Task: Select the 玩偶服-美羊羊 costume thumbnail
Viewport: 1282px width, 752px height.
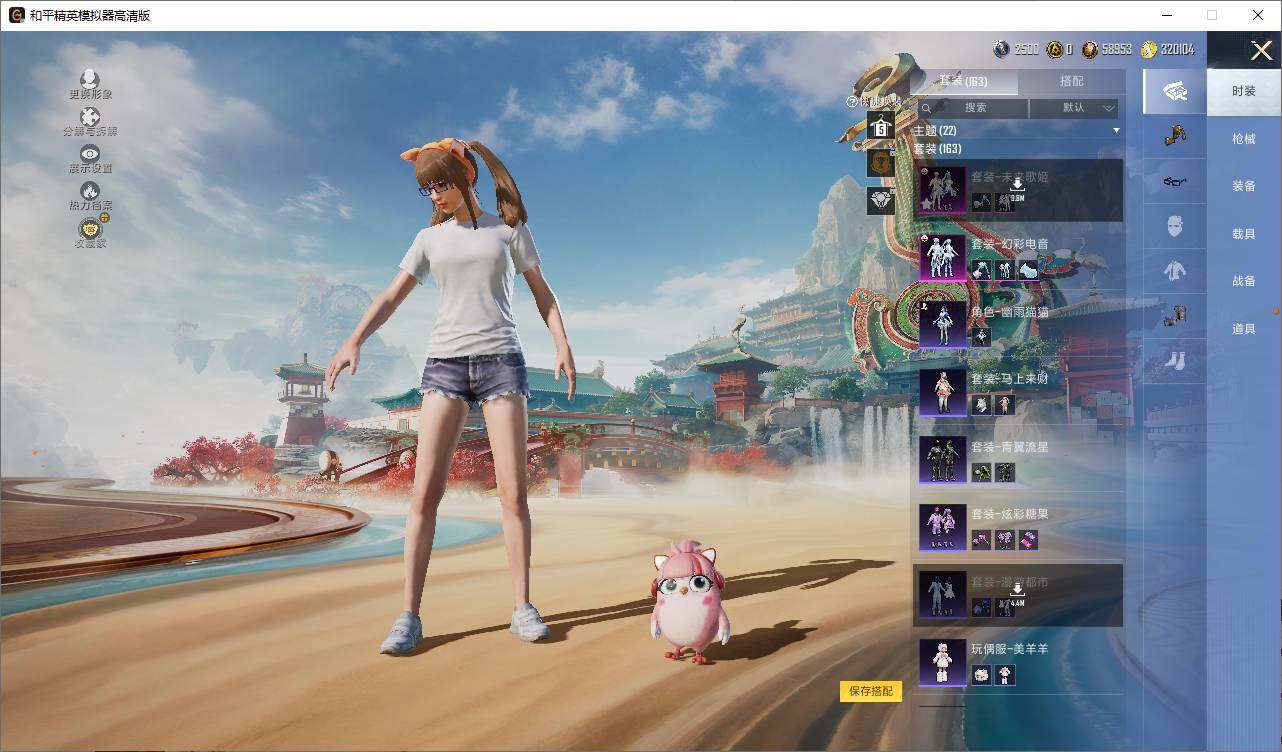Action: pyautogui.click(x=942, y=662)
